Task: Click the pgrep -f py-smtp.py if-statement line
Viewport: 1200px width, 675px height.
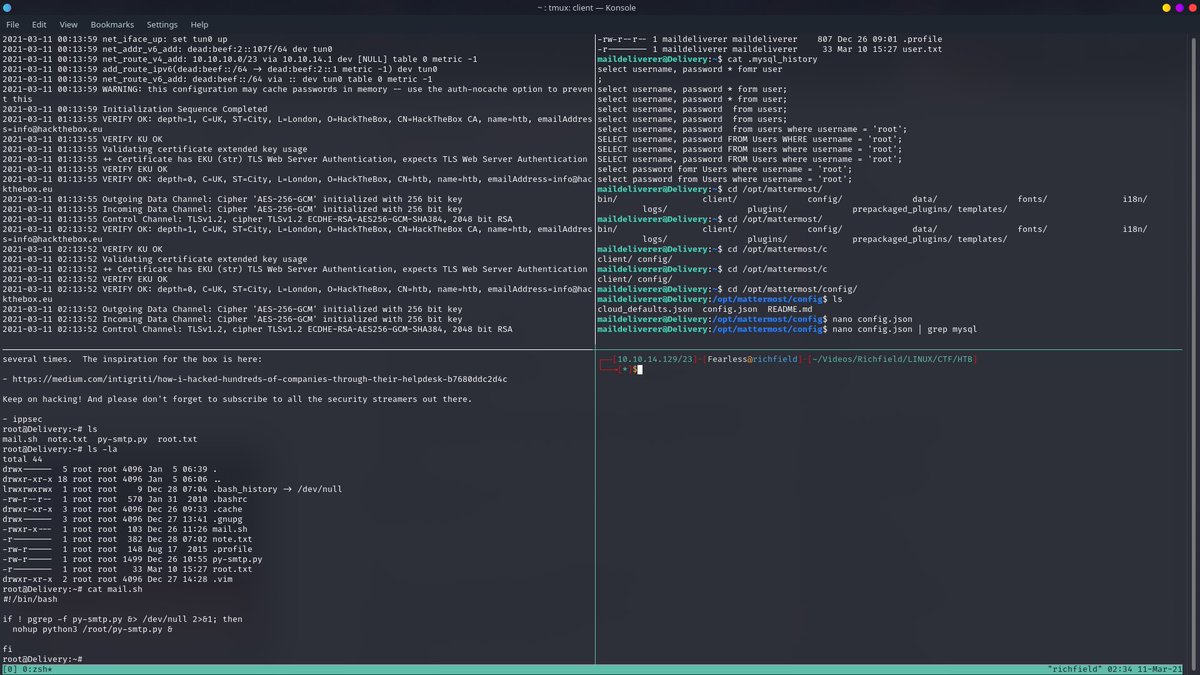Action: click(x=122, y=618)
